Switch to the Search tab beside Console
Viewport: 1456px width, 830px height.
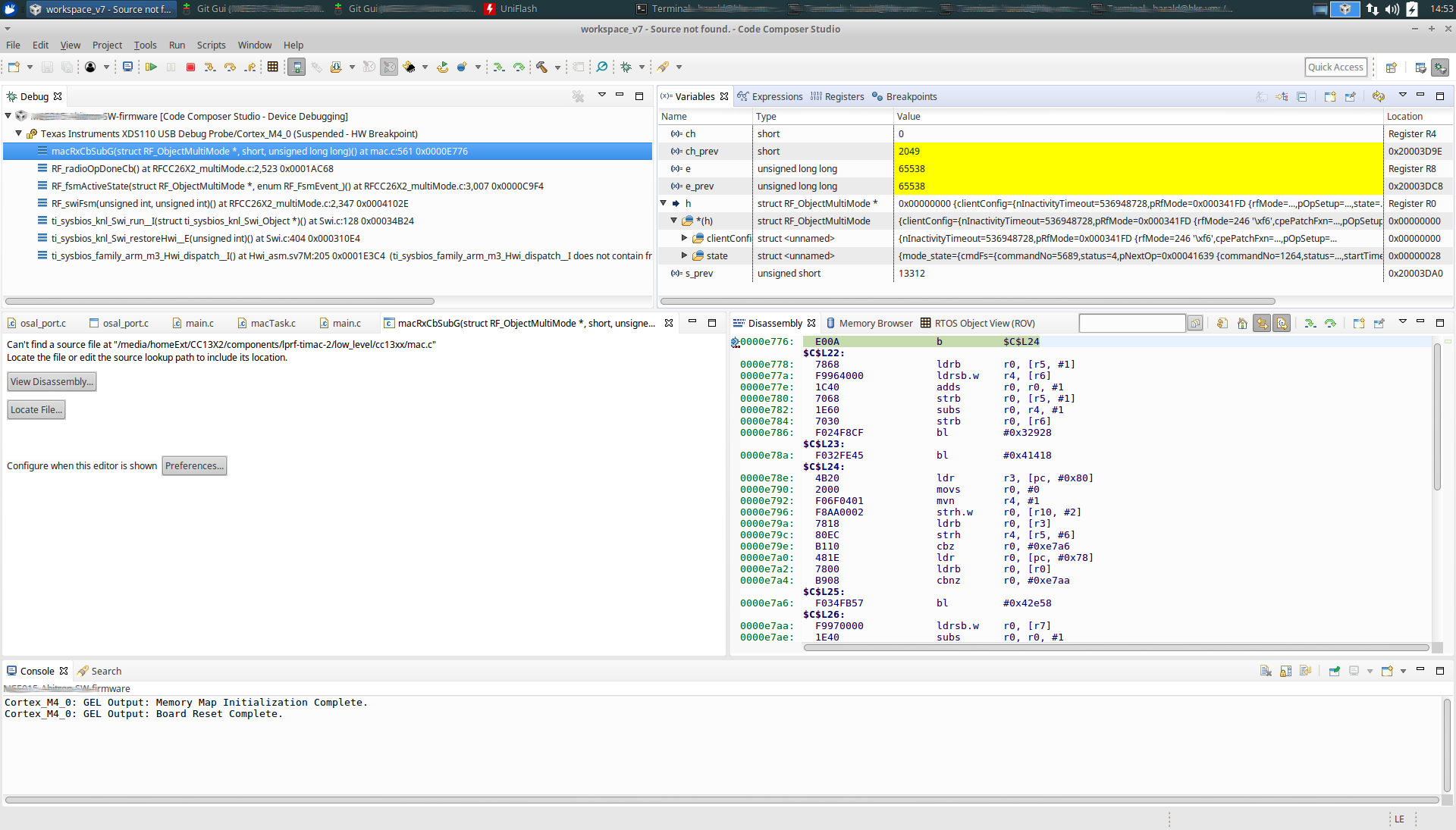coord(99,672)
